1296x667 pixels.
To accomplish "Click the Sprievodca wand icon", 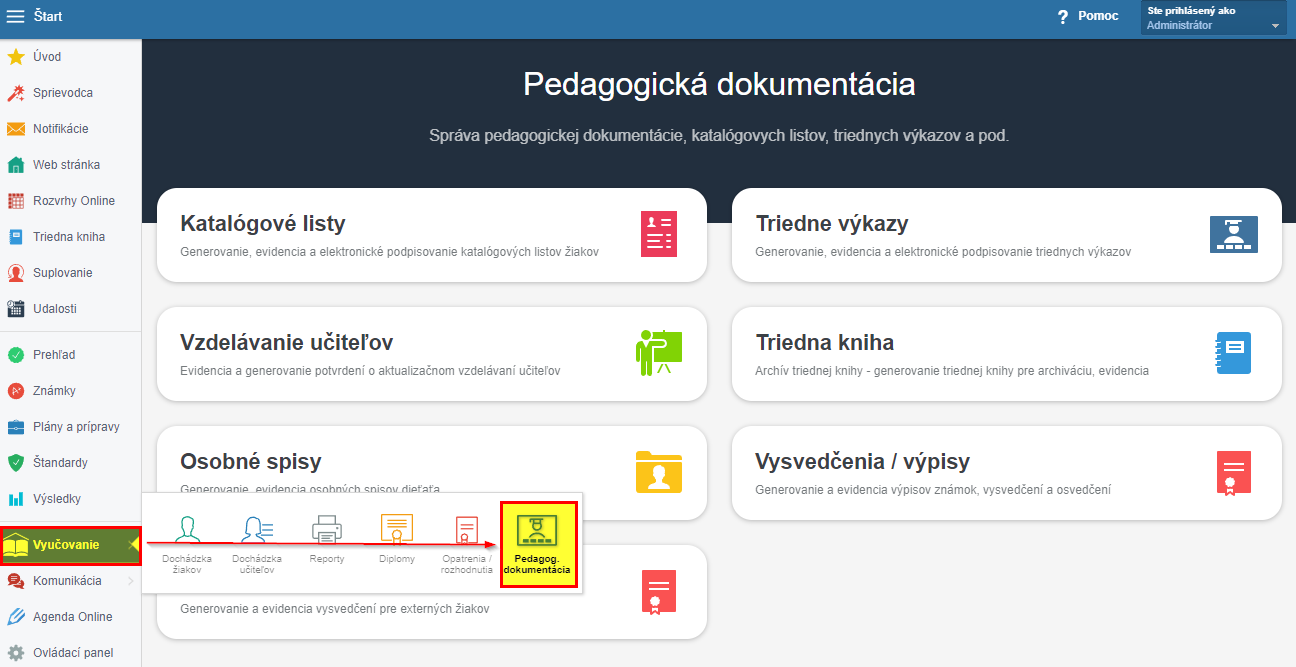I will click(x=16, y=93).
